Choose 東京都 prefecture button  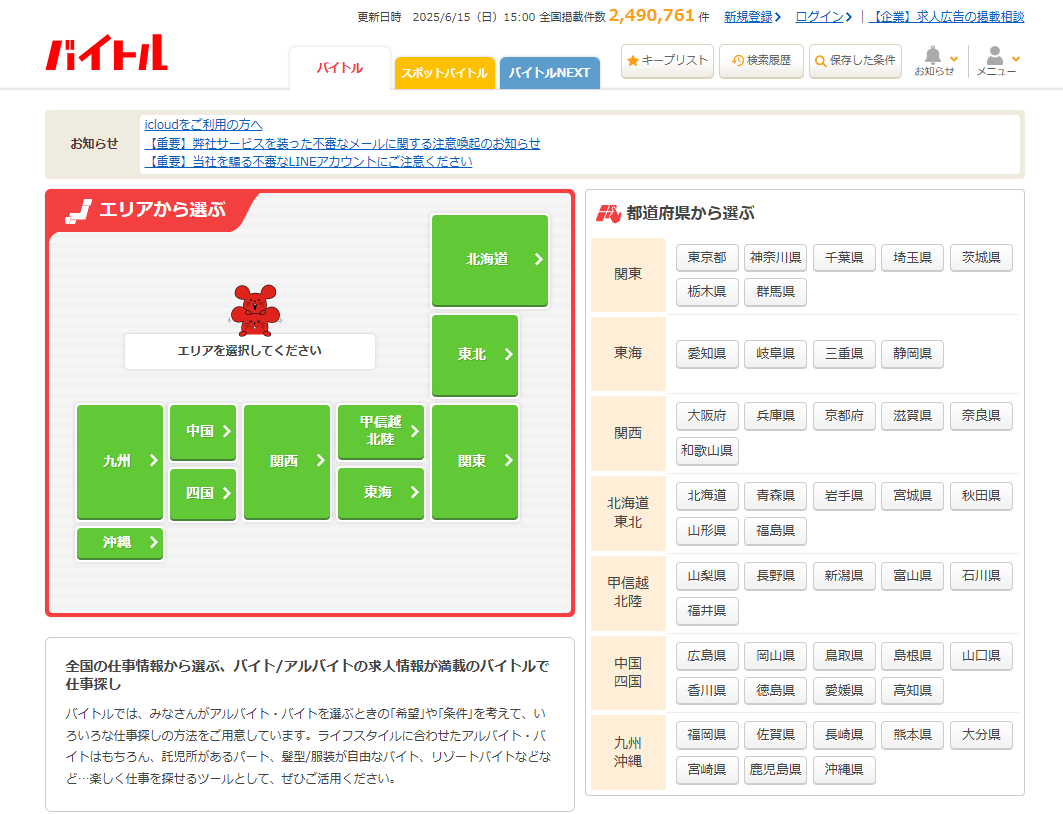click(707, 258)
